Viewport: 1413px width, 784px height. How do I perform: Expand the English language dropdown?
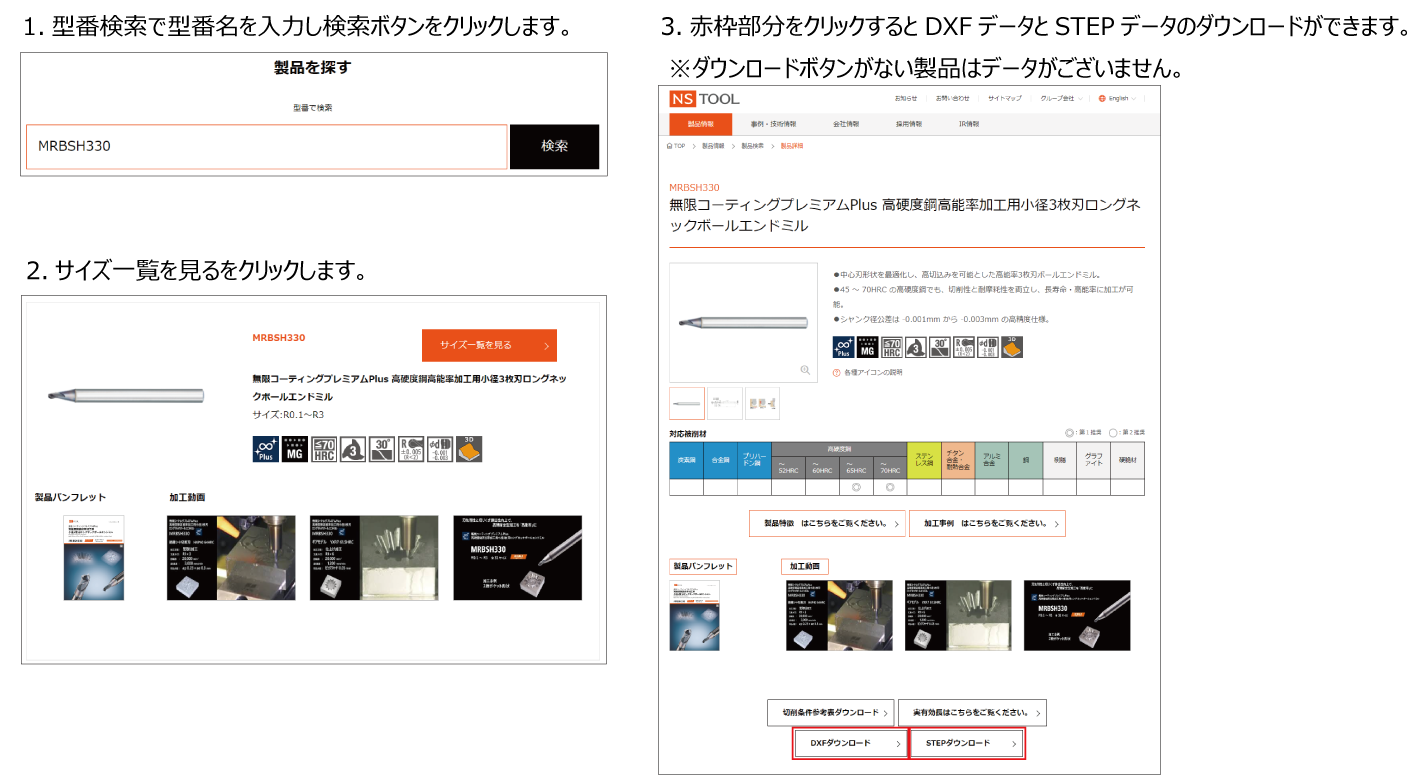1117,98
